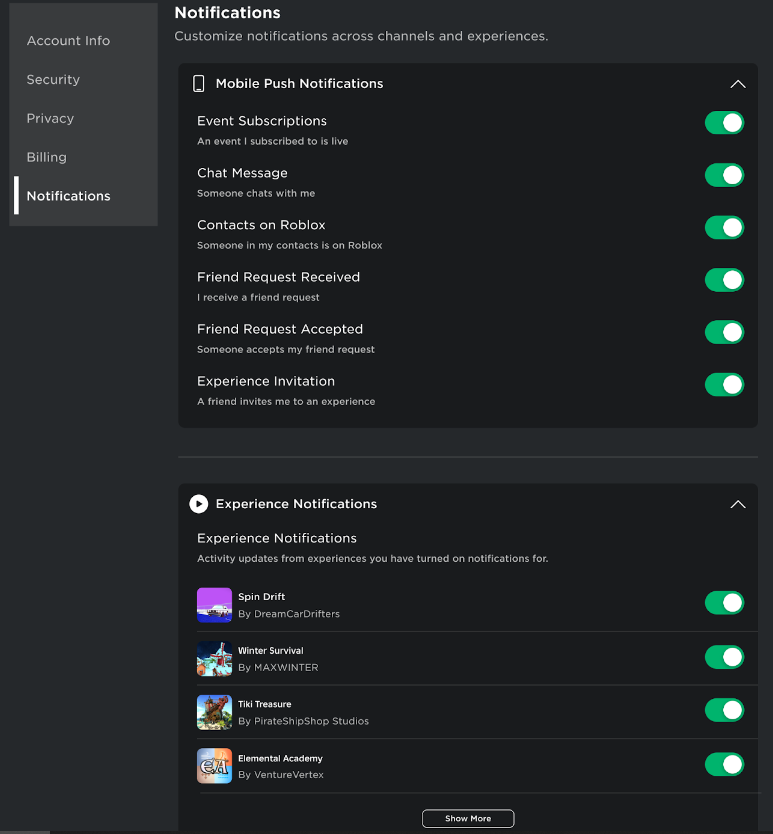Turn off Friend Request Received notifications
The height and width of the screenshot is (834, 773).
tap(724, 280)
